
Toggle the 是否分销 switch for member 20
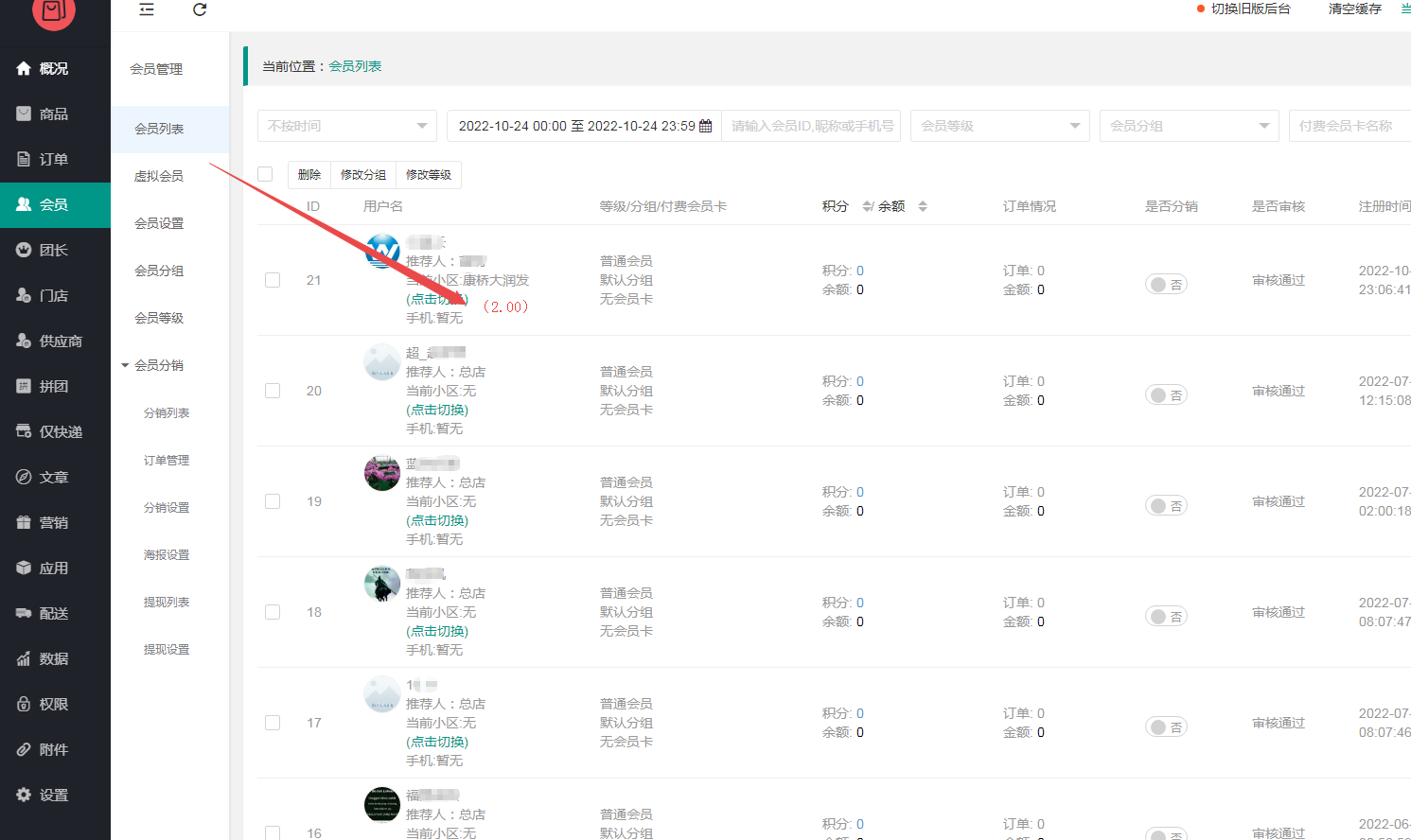point(1166,395)
